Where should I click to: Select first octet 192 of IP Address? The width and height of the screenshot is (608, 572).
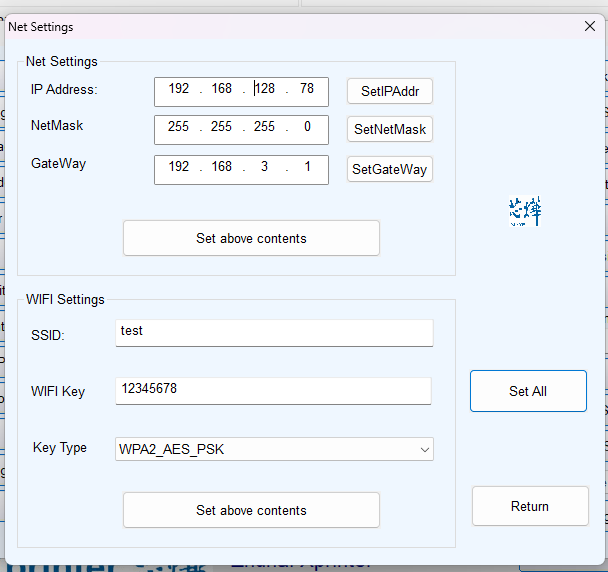(x=179, y=90)
